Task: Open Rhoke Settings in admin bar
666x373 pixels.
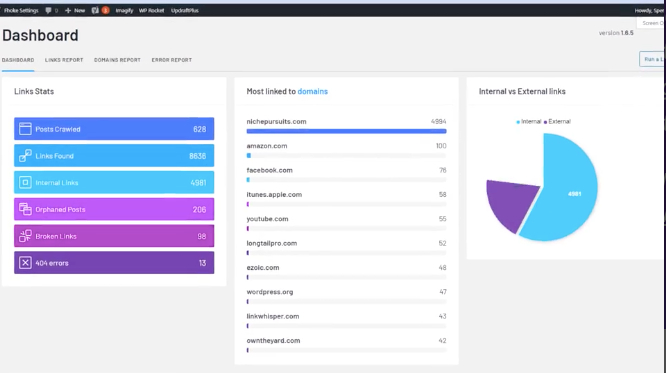Action: coord(21,10)
